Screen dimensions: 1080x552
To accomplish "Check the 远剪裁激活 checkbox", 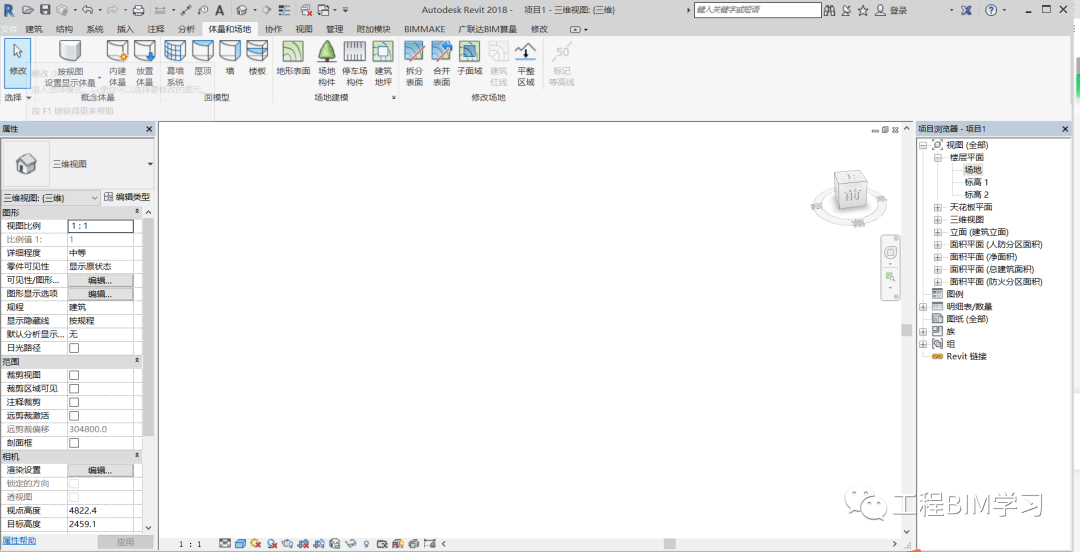I will coord(74,416).
